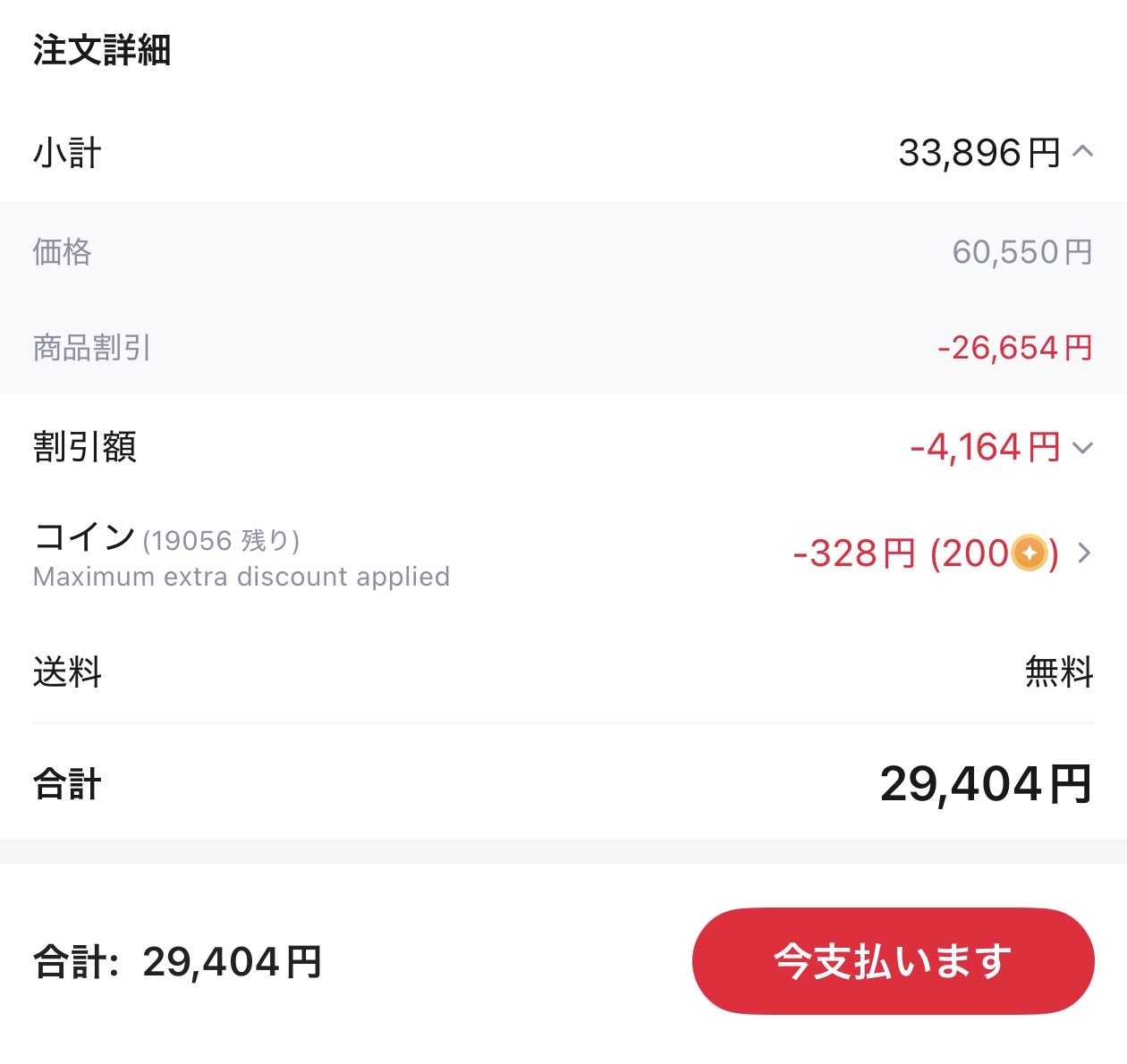Tap the gold coin icon
The height and width of the screenshot is (1064, 1127).
[x=1030, y=553]
